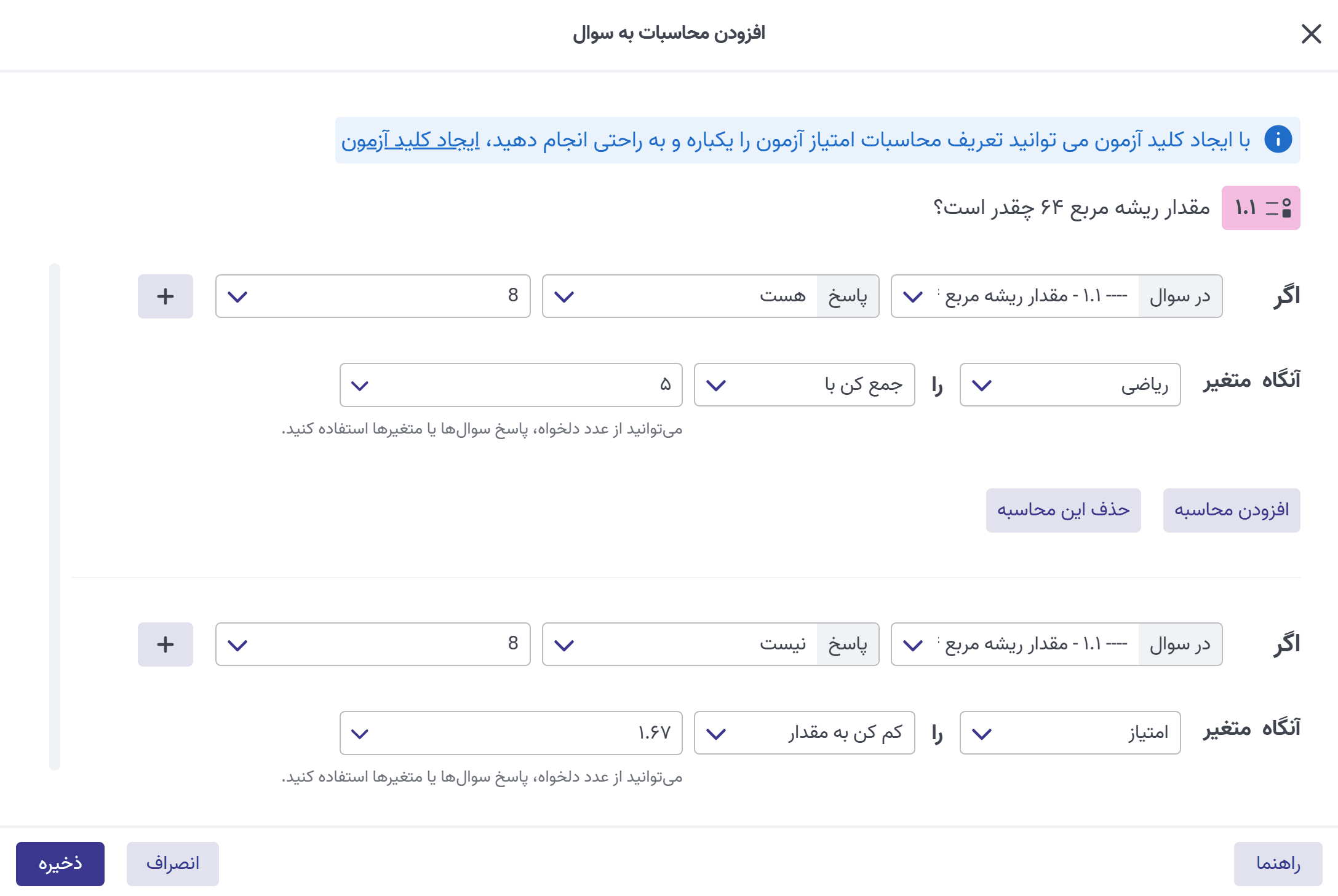The height and width of the screenshot is (896, 1338).
Task: Open the 'جمع کن با' operation dropdown
Action: tap(803, 385)
